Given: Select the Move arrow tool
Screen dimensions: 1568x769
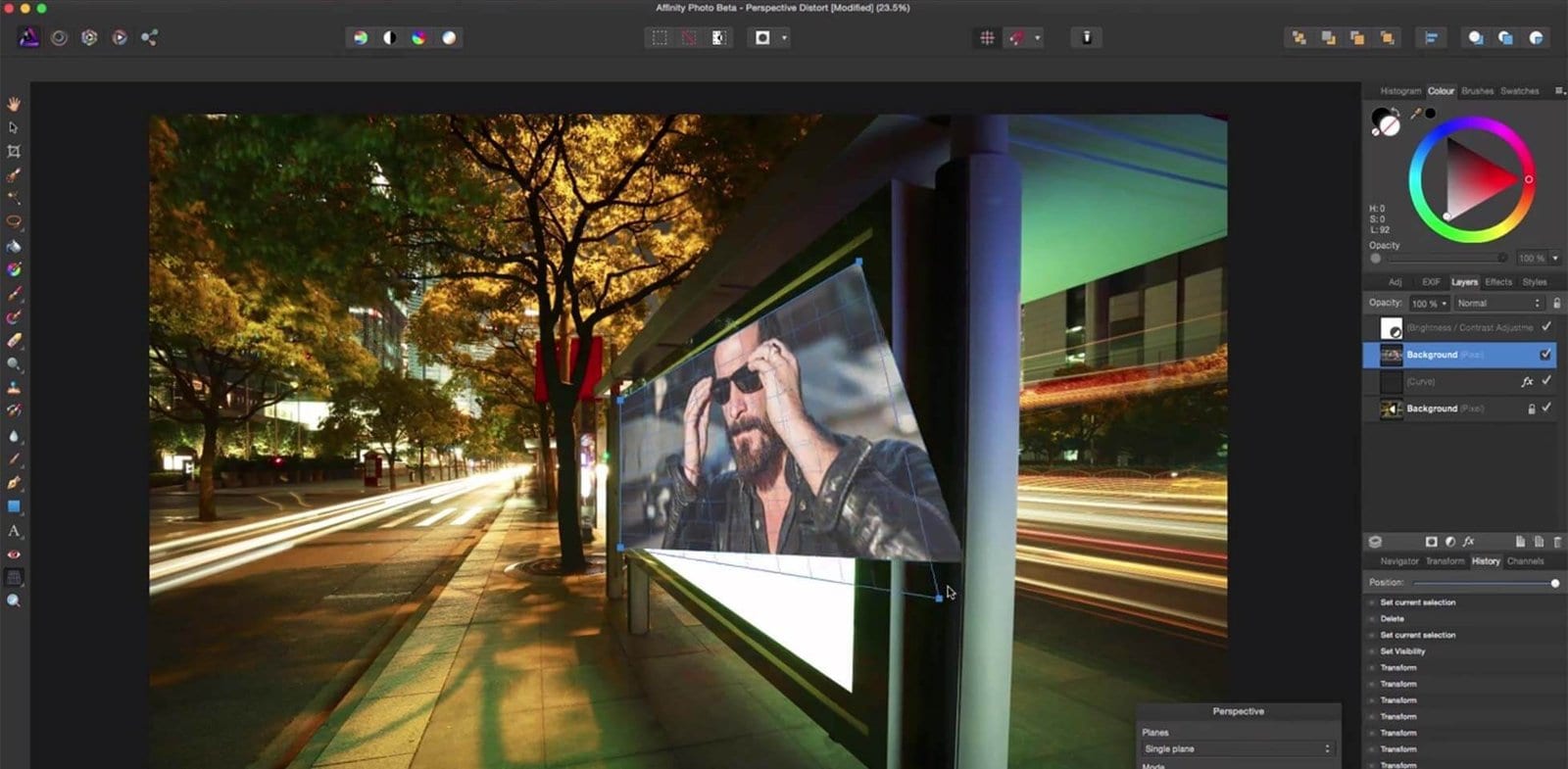Looking at the screenshot, I should point(14,127).
